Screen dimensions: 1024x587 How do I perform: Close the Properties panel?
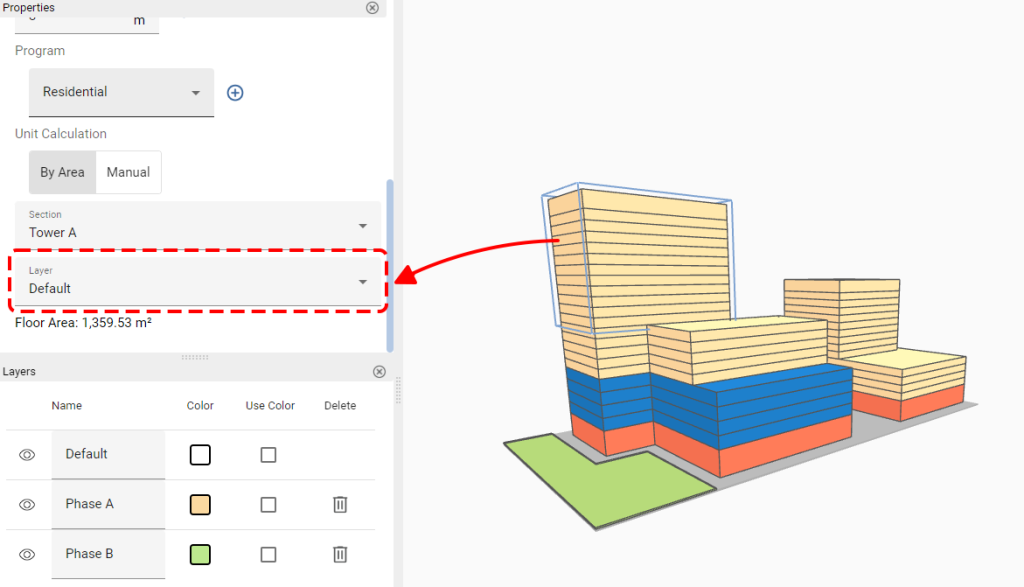click(x=372, y=8)
